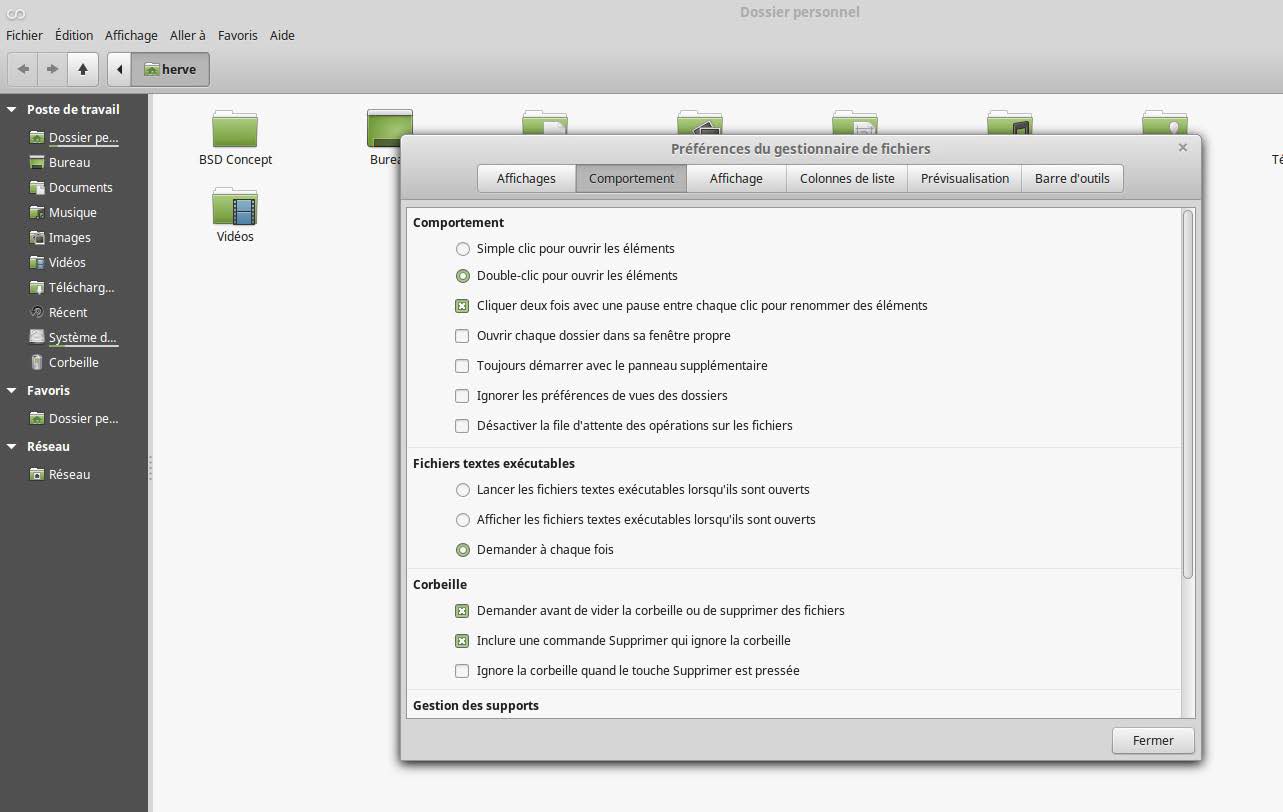Select the Corbeille trash icon in sidebar
The width and height of the screenshot is (1283, 812).
click(x=37, y=362)
